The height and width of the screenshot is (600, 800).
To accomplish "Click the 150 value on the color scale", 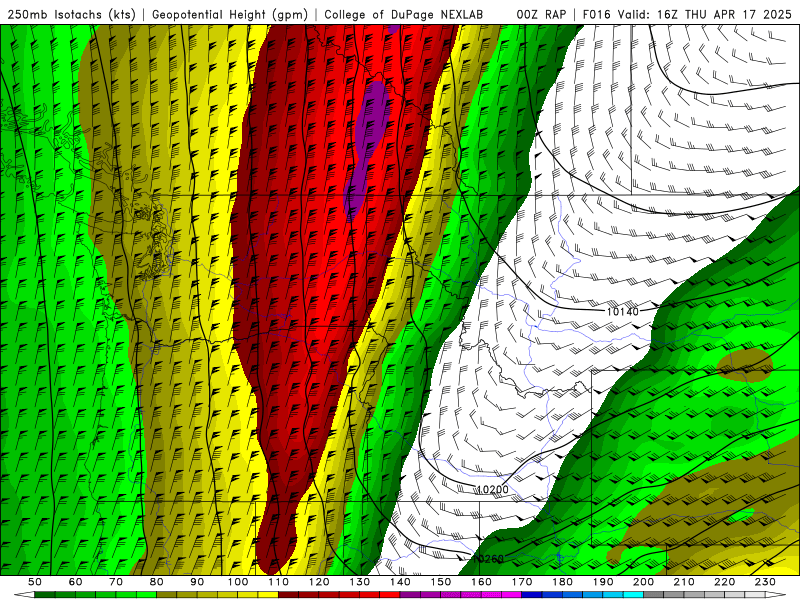I will point(441,582).
